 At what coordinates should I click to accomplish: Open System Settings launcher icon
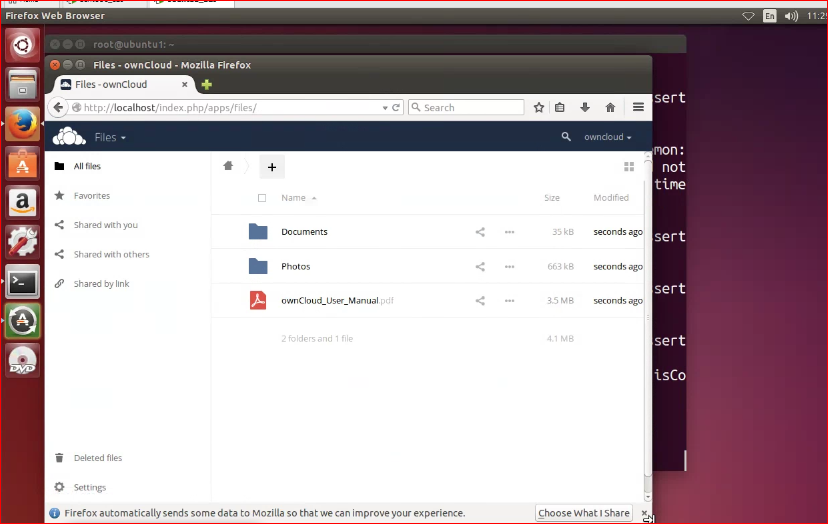coord(22,242)
